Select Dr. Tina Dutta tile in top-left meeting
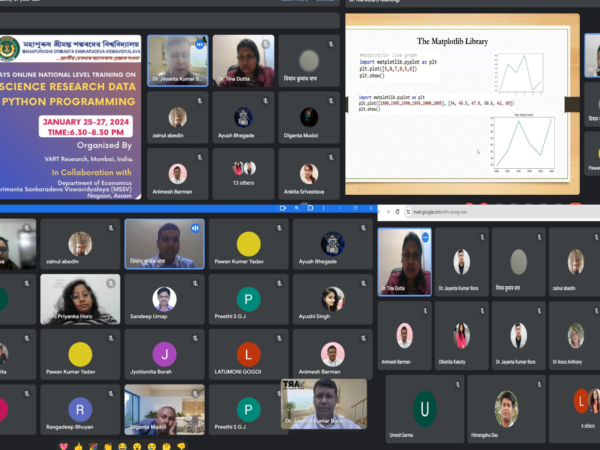 pyautogui.click(x=243, y=61)
